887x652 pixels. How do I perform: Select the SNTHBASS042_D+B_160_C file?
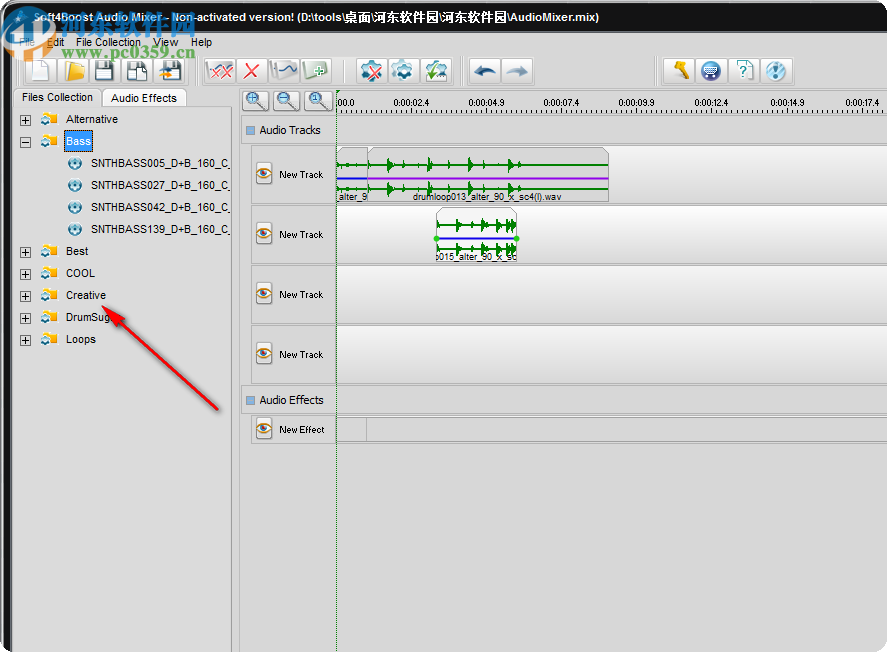[x=160, y=208]
